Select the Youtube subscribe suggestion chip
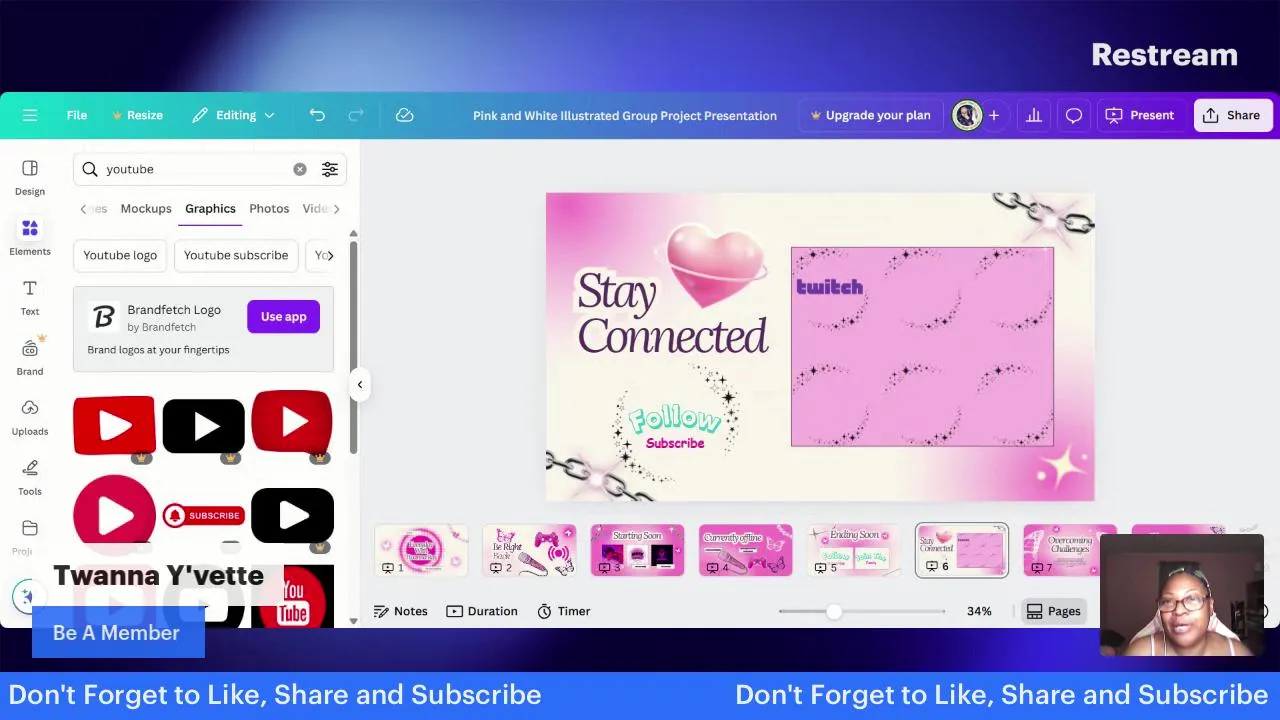Image resolution: width=1280 pixels, height=720 pixels. [x=236, y=255]
